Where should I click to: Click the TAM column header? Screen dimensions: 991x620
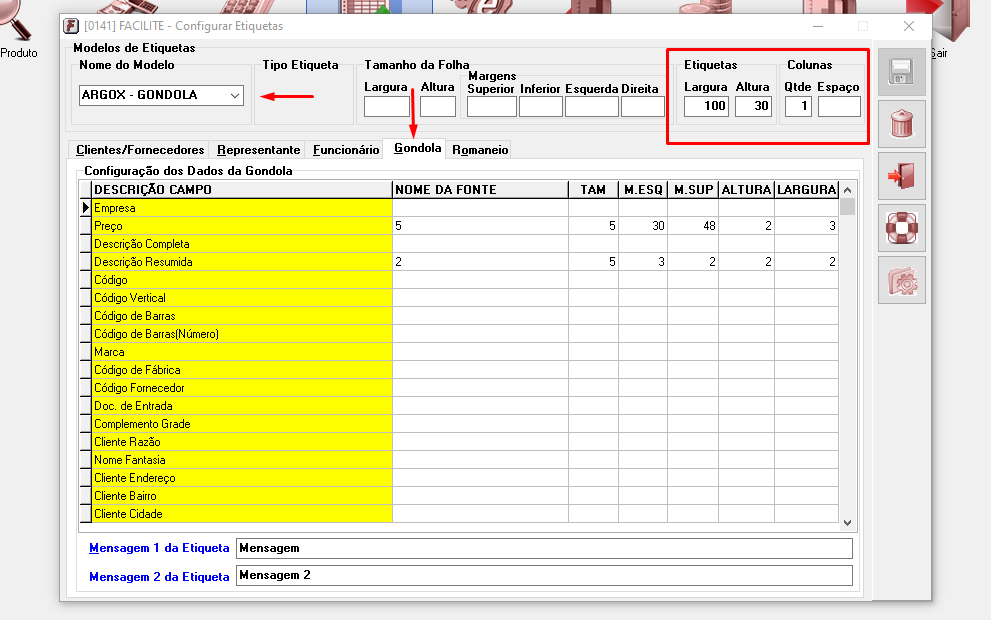pyautogui.click(x=593, y=190)
